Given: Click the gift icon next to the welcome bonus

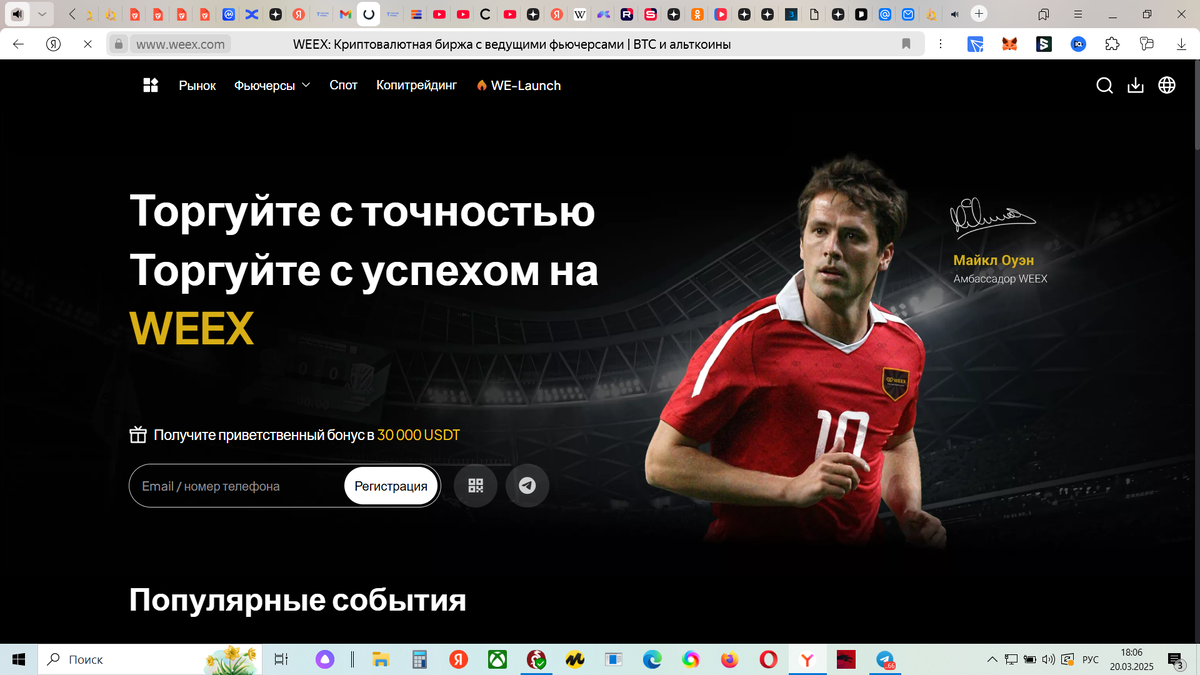Looking at the screenshot, I should pyautogui.click(x=138, y=435).
